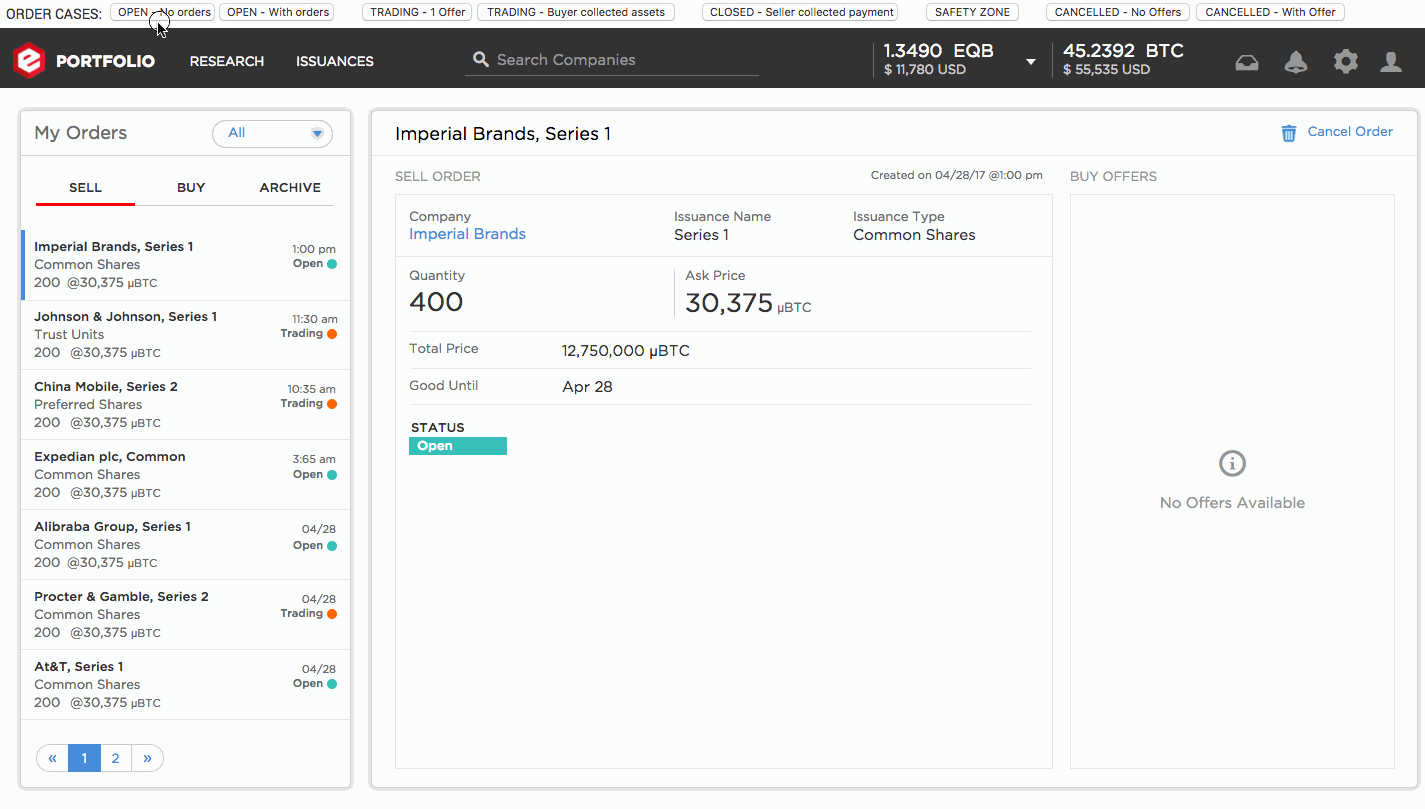Click teal status dot on Imperial Brands row

(x=332, y=264)
